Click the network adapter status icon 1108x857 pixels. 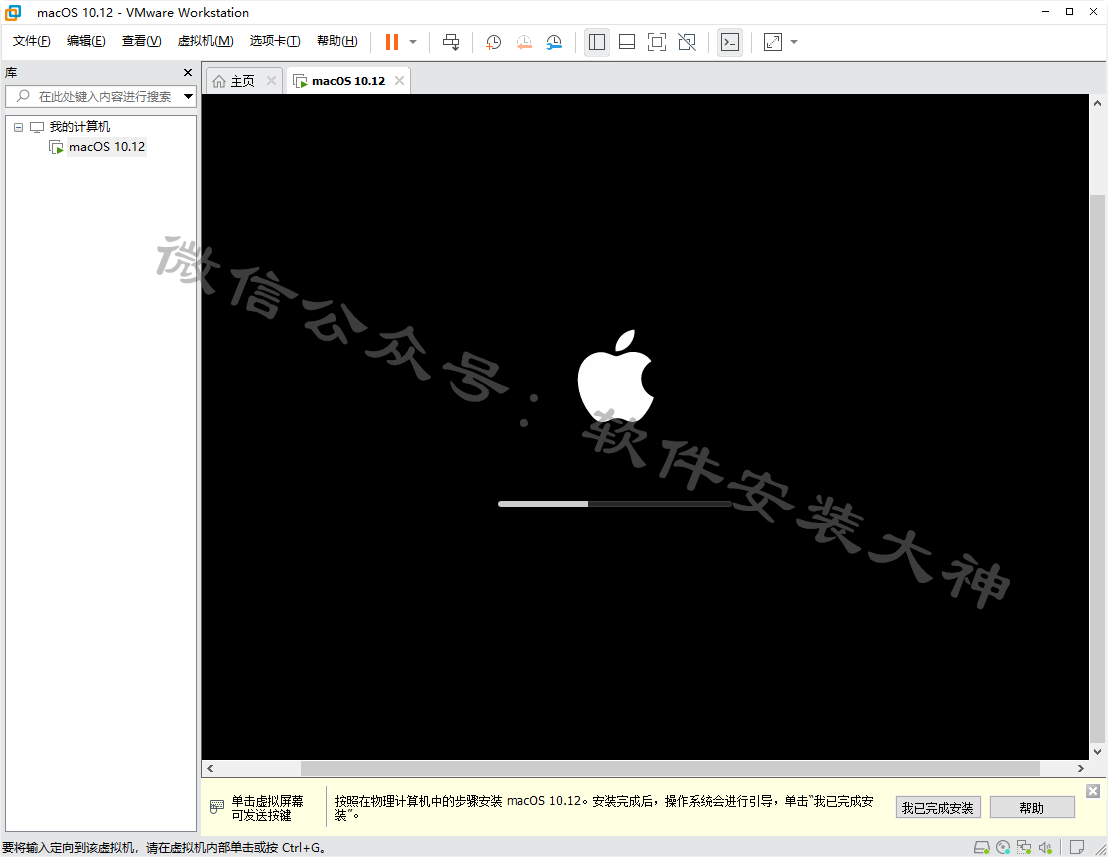coord(1024,847)
